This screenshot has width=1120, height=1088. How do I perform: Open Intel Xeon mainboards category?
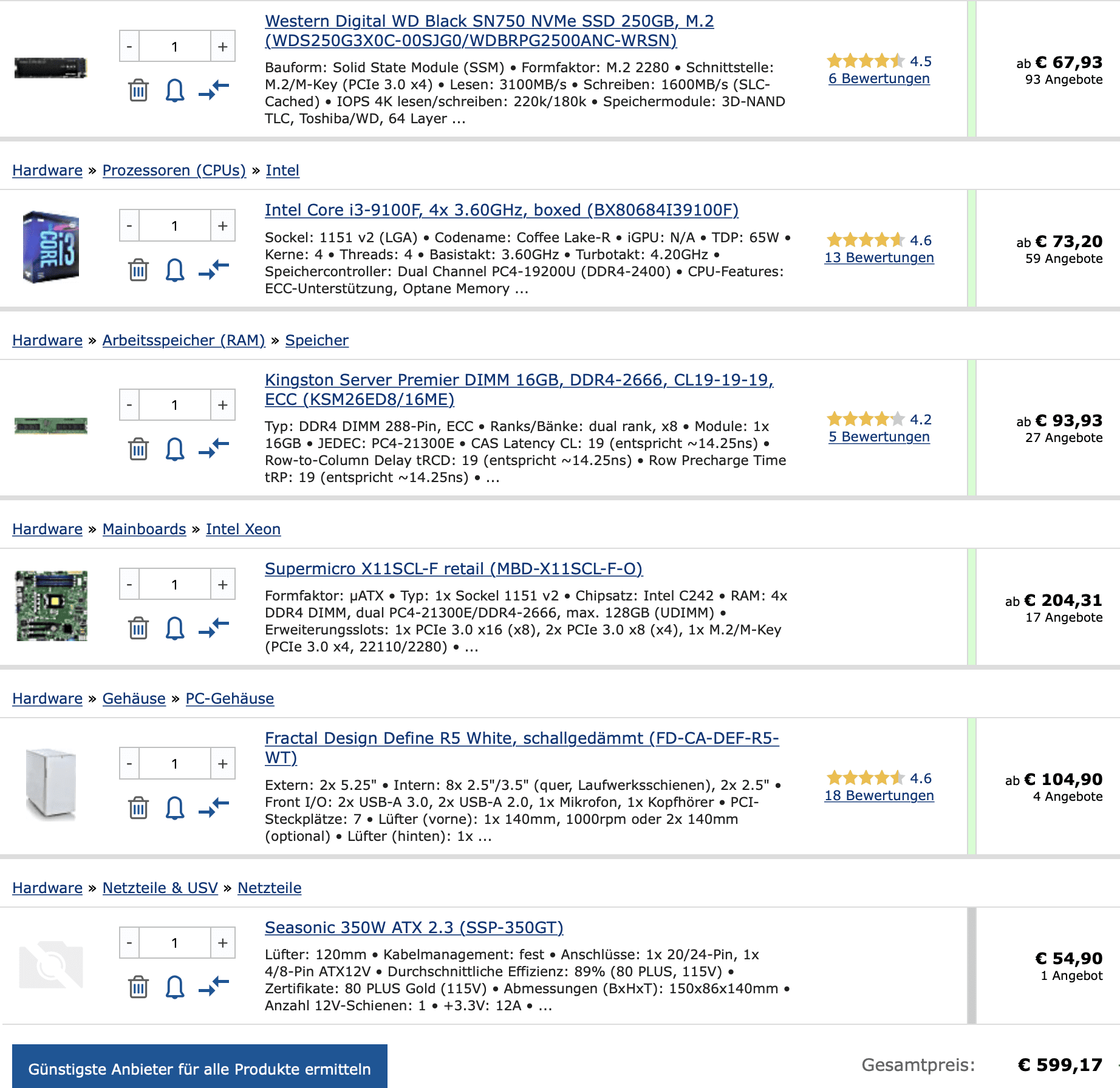click(x=243, y=529)
